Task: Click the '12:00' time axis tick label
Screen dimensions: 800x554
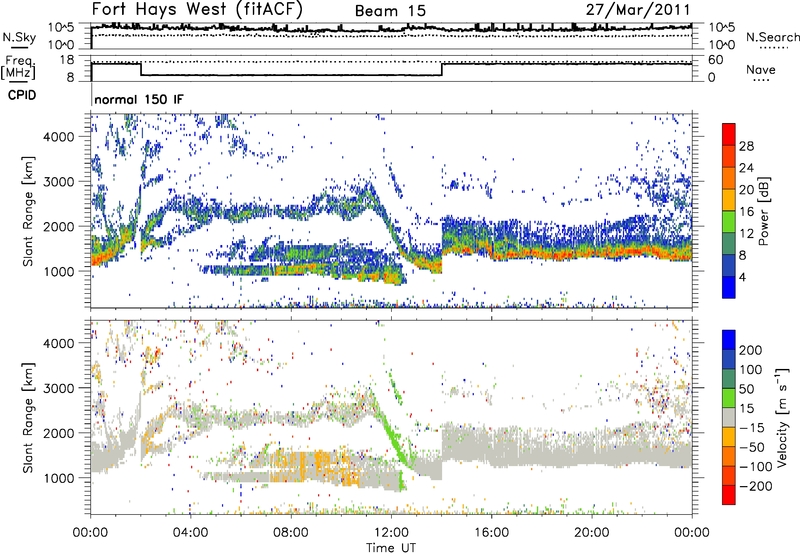Action: [391, 533]
